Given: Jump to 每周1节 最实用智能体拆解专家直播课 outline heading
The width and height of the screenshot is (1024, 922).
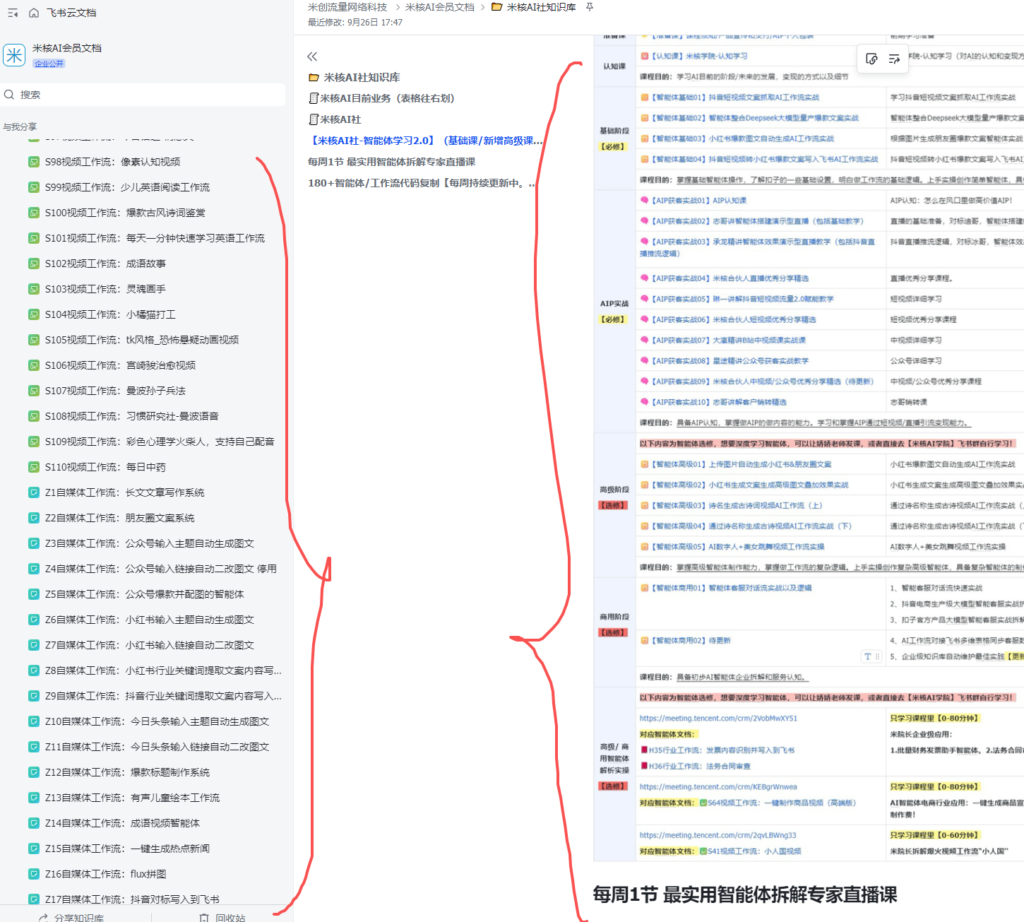Looking at the screenshot, I should (x=405, y=161).
